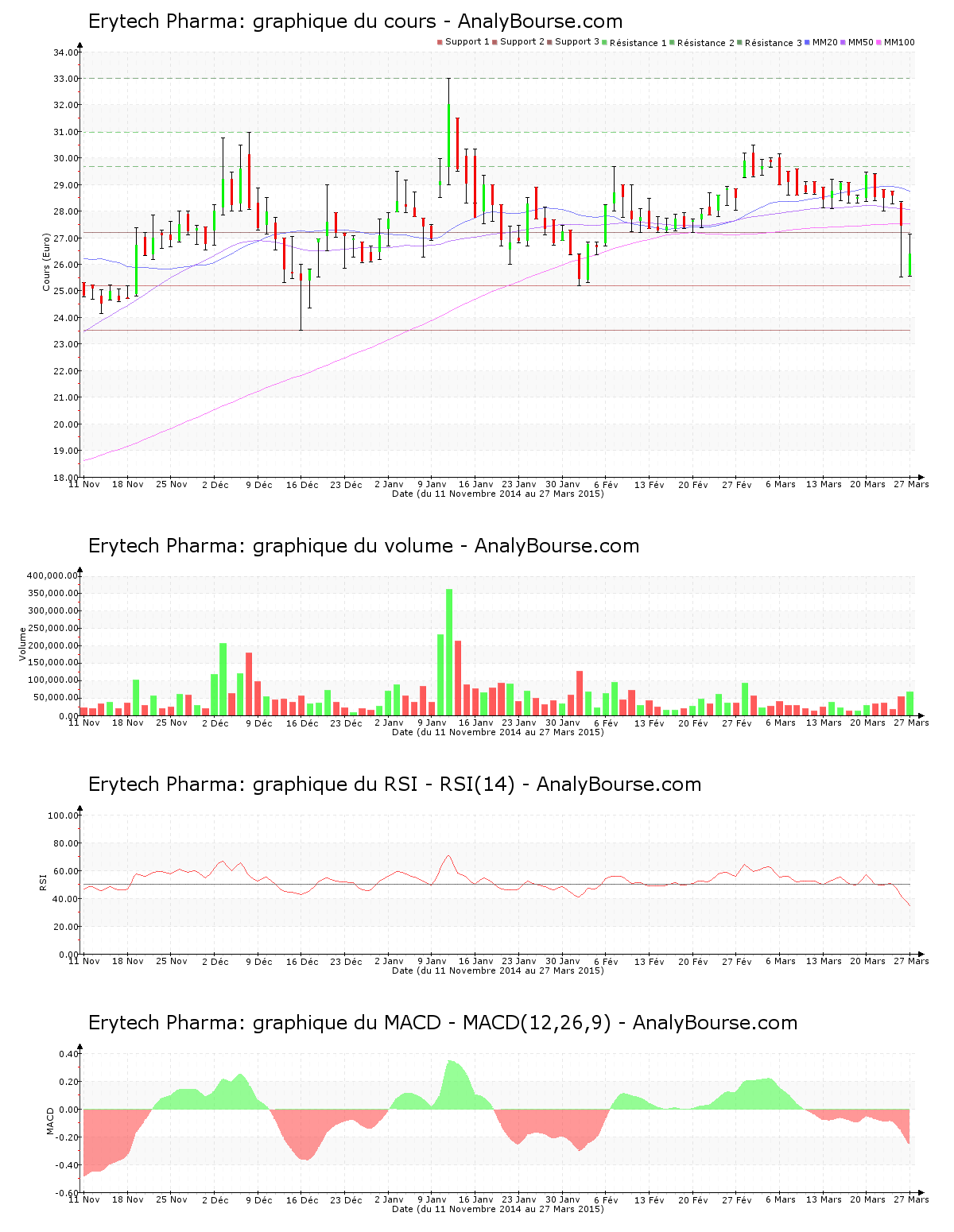The height and width of the screenshot is (1232, 954).
Task: Select the 'MM100' legend label
Action: [x=899, y=42]
